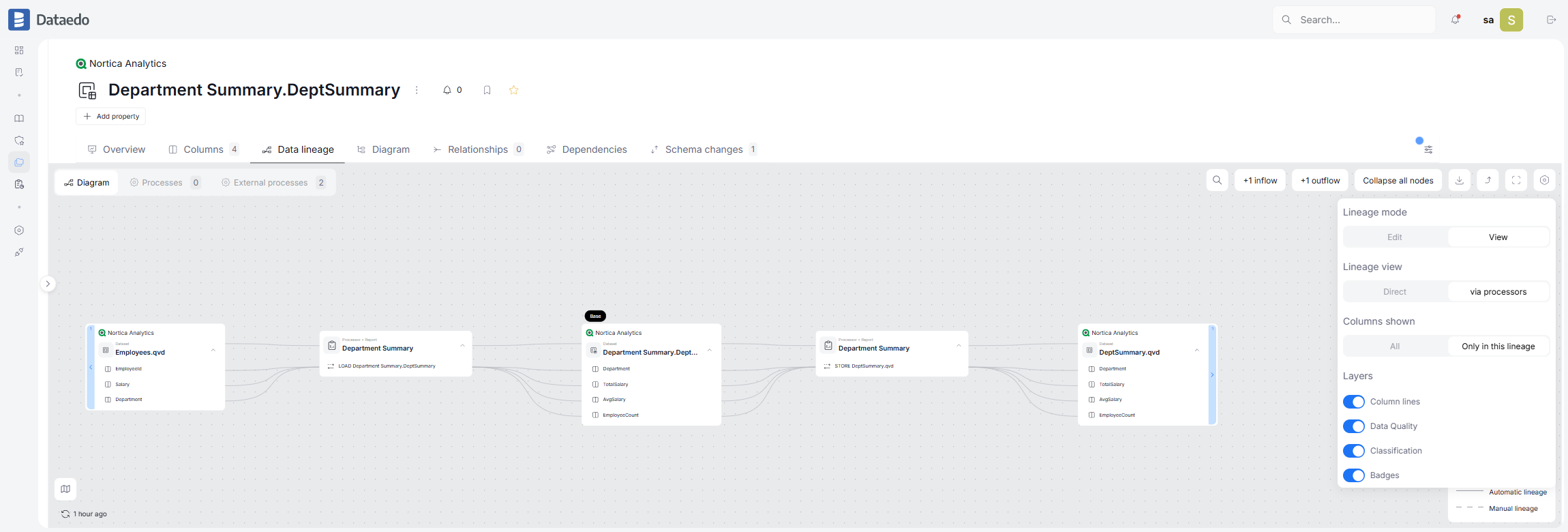This screenshot has height=532, width=1568.
Task: Click the Dataedo logo icon
Action: (x=19, y=20)
